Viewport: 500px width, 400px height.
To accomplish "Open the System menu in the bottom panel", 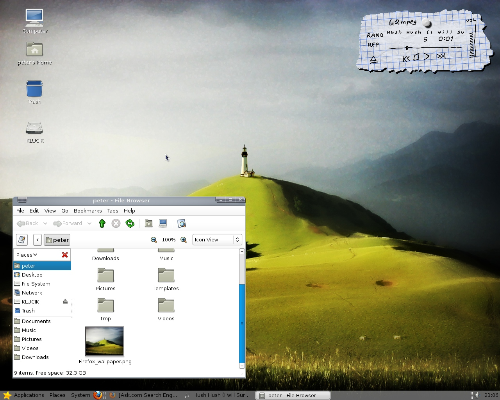I will point(80,395).
